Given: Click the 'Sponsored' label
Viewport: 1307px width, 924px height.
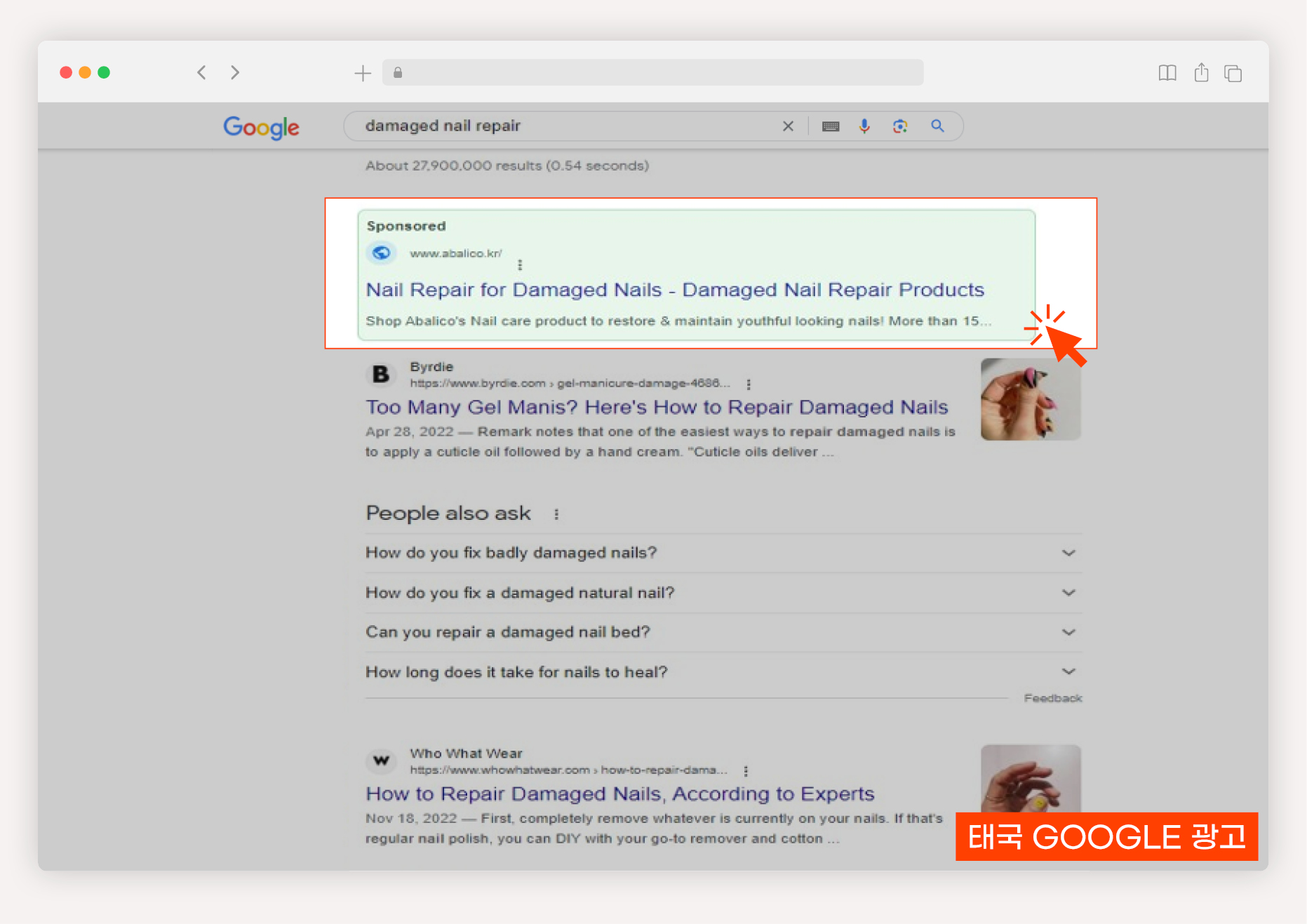Looking at the screenshot, I should (406, 226).
